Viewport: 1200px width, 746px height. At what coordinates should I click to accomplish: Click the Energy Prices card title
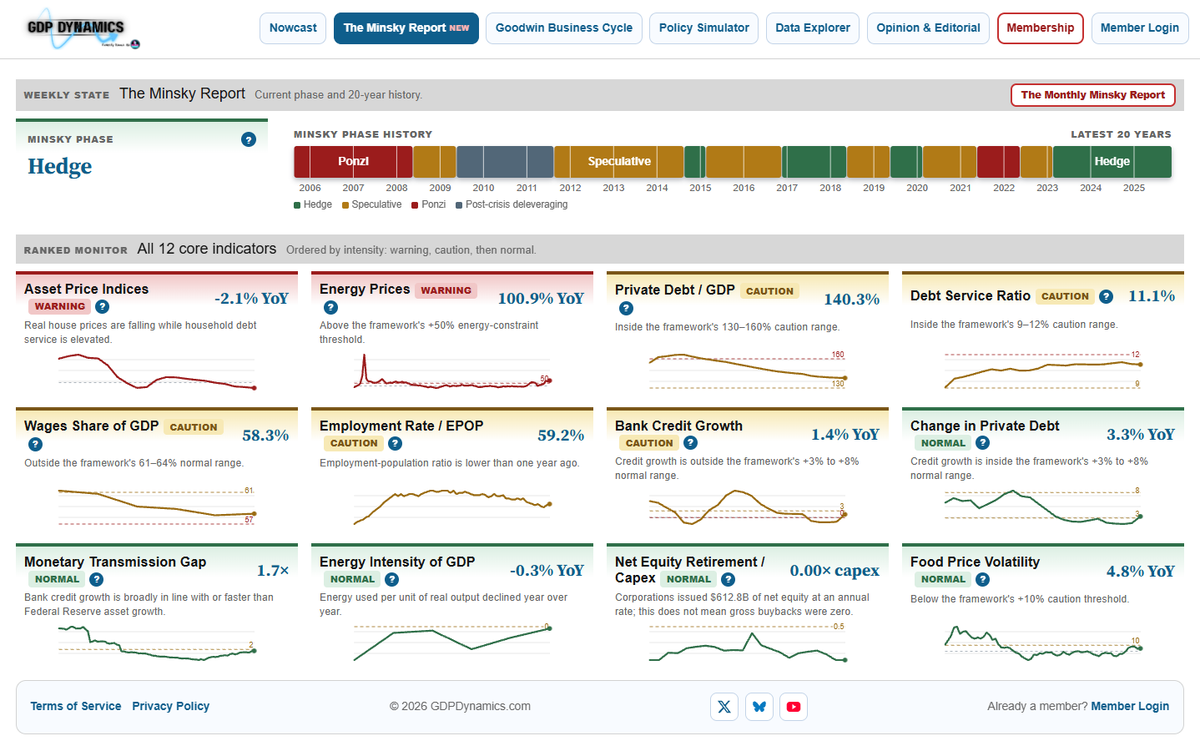365,289
